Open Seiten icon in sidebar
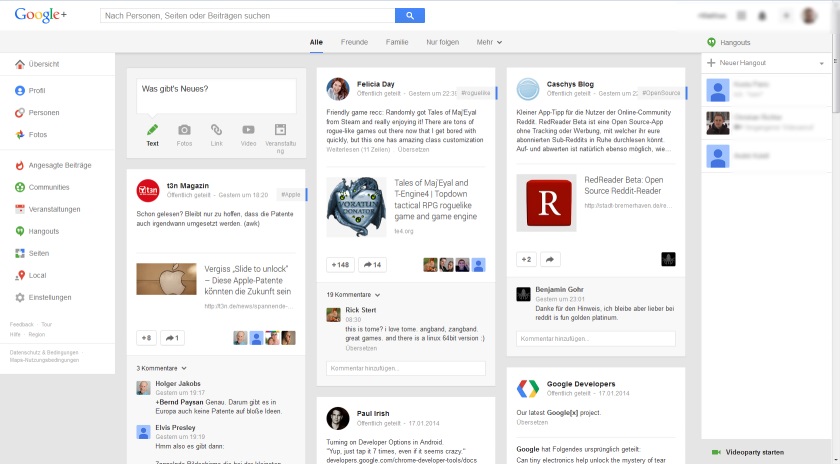 pyautogui.click(x=20, y=253)
